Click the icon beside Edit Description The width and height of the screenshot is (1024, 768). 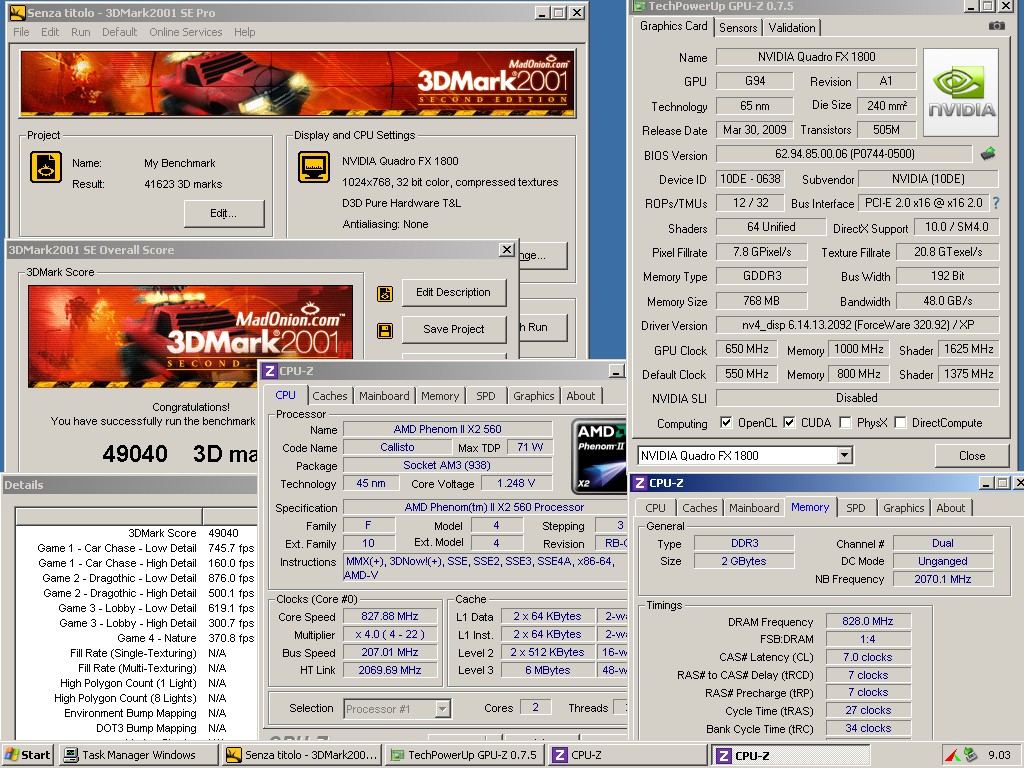point(385,293)
